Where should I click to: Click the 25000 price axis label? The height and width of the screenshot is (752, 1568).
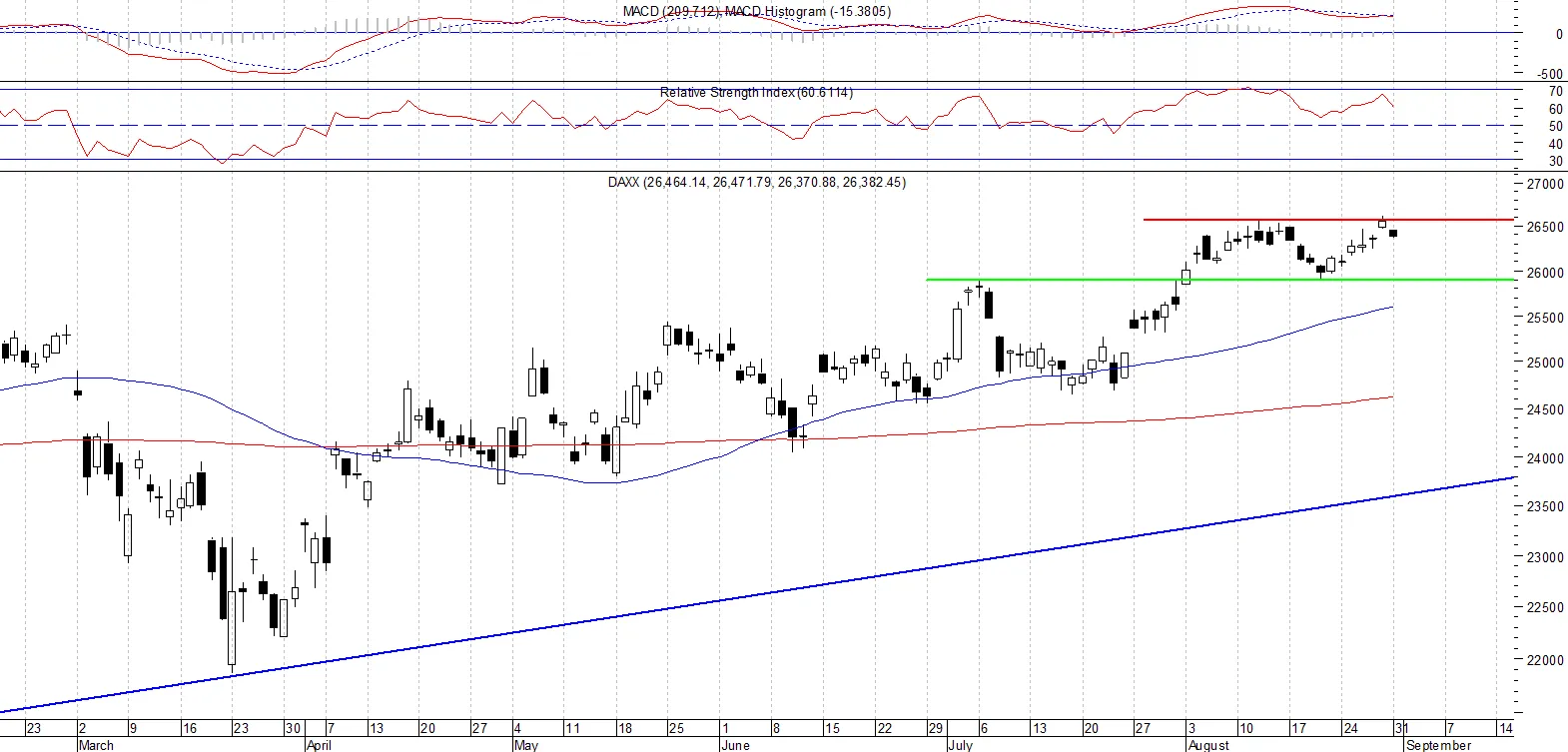[x=1545, y=364]
